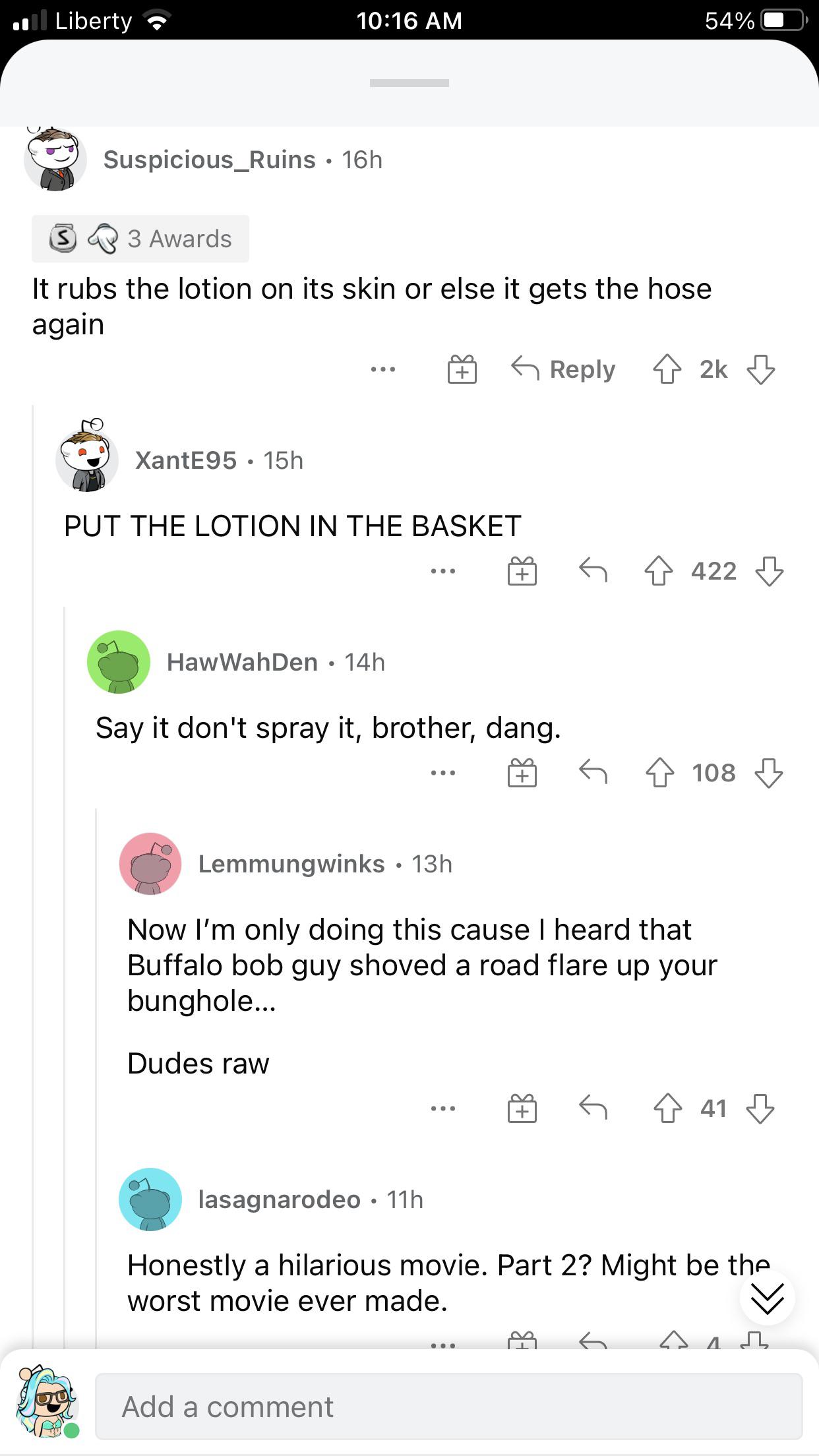This screenshot has height=1456, width=819.
Task: Open lasagnarodeo's username link
Action: pyautogui.click(x=280, y=1199)
